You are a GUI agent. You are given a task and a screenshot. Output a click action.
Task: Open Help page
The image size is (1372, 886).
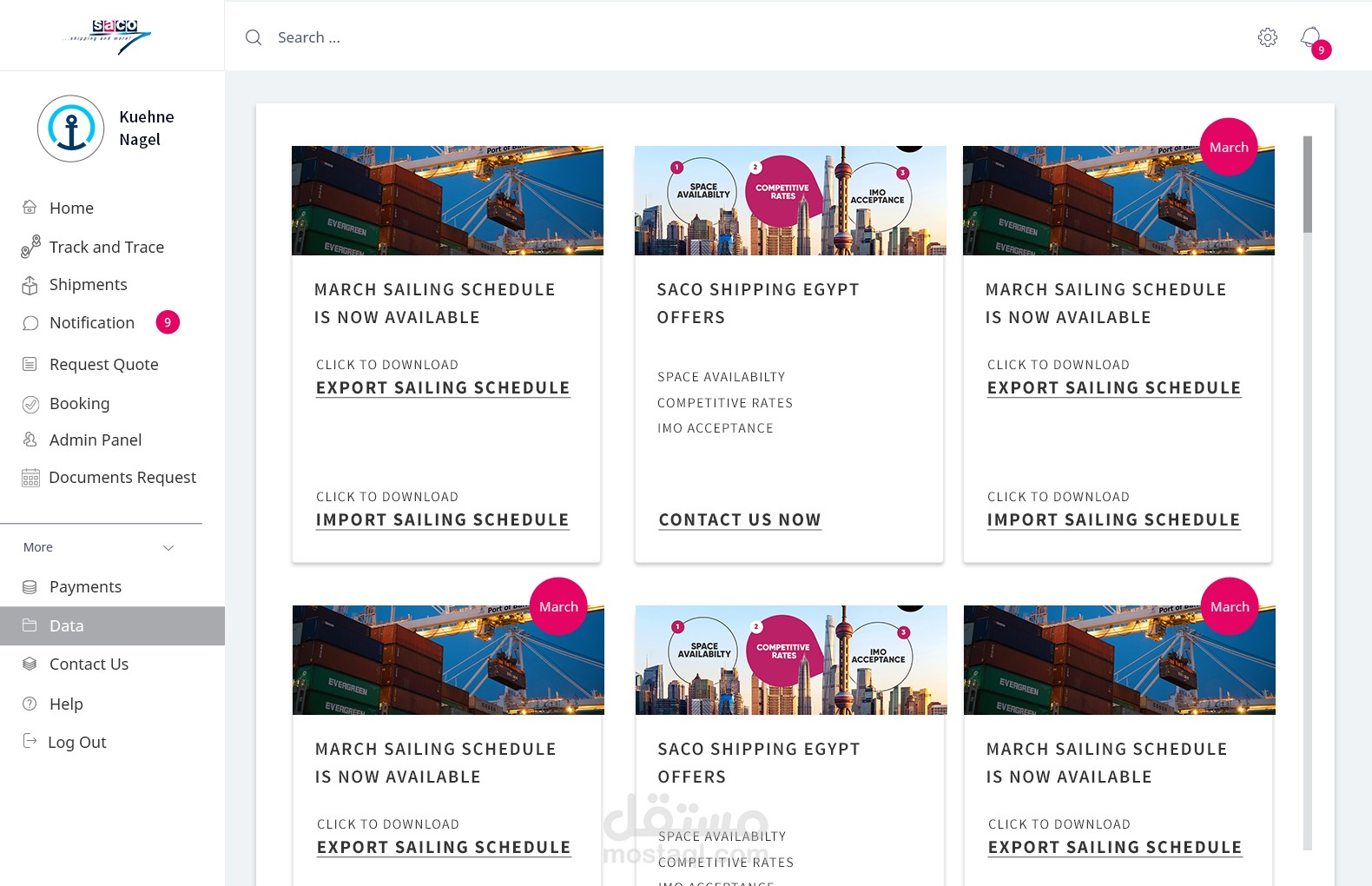66,704
